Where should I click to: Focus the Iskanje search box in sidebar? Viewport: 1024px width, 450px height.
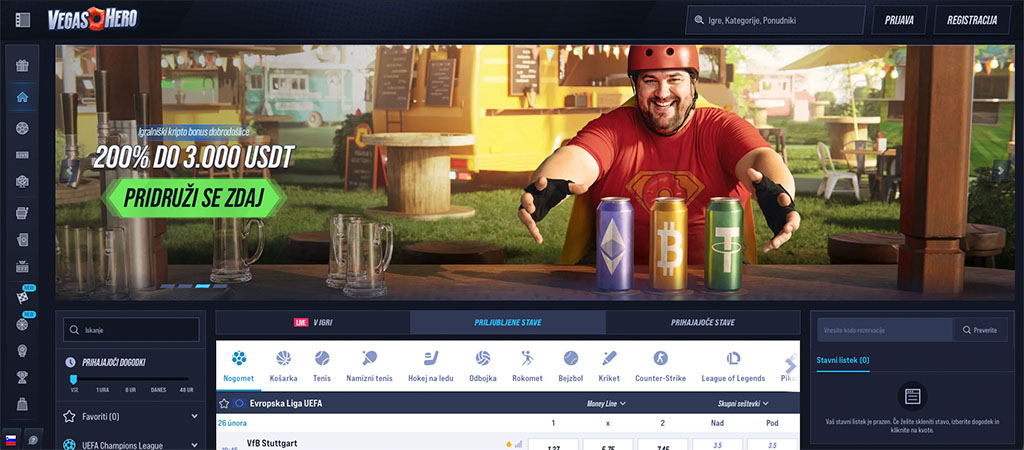coord(131,330)
